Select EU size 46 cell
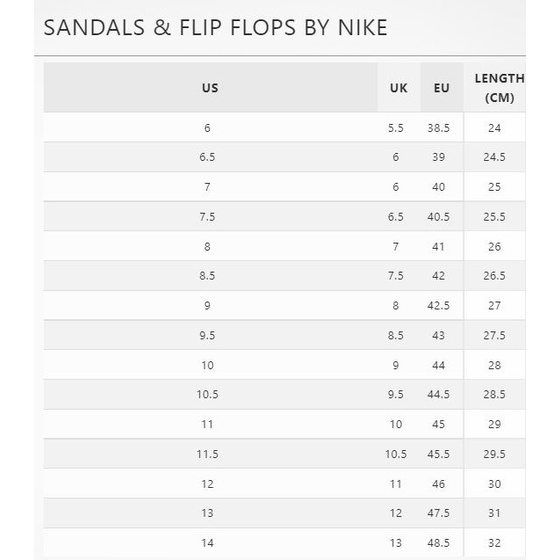 (x=439, y=484)
